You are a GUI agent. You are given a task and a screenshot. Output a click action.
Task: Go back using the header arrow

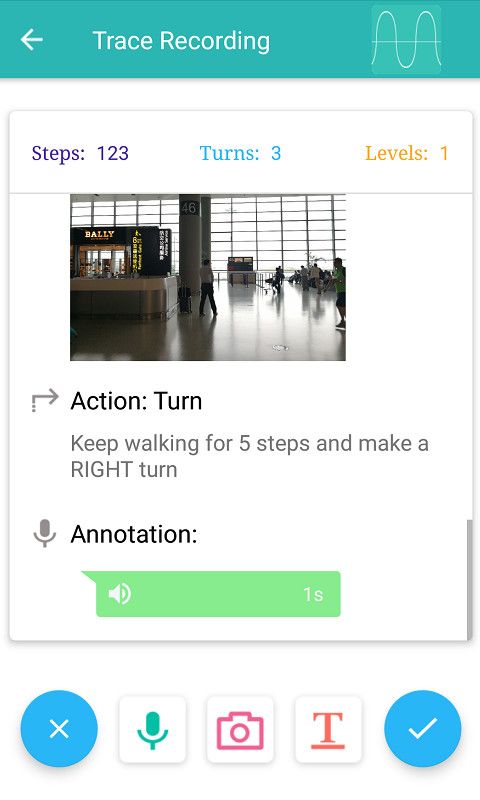[32, 40]
